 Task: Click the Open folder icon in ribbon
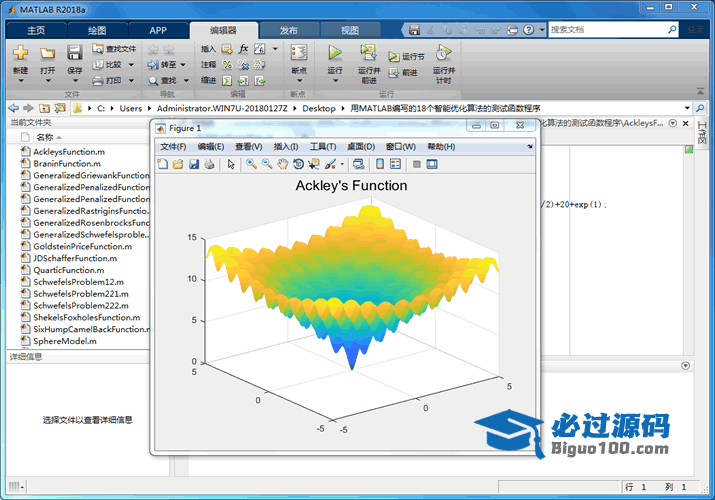47,53
